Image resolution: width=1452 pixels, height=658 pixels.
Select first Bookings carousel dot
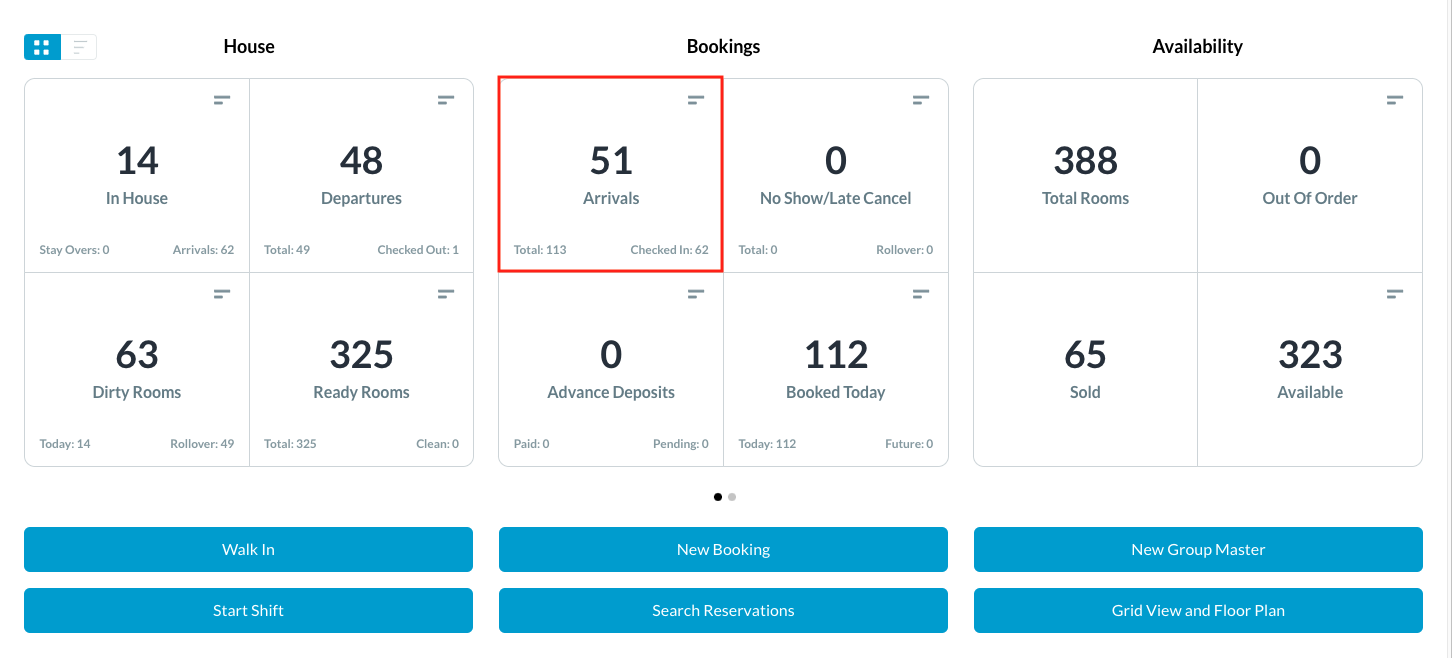(x=718, y=497)
